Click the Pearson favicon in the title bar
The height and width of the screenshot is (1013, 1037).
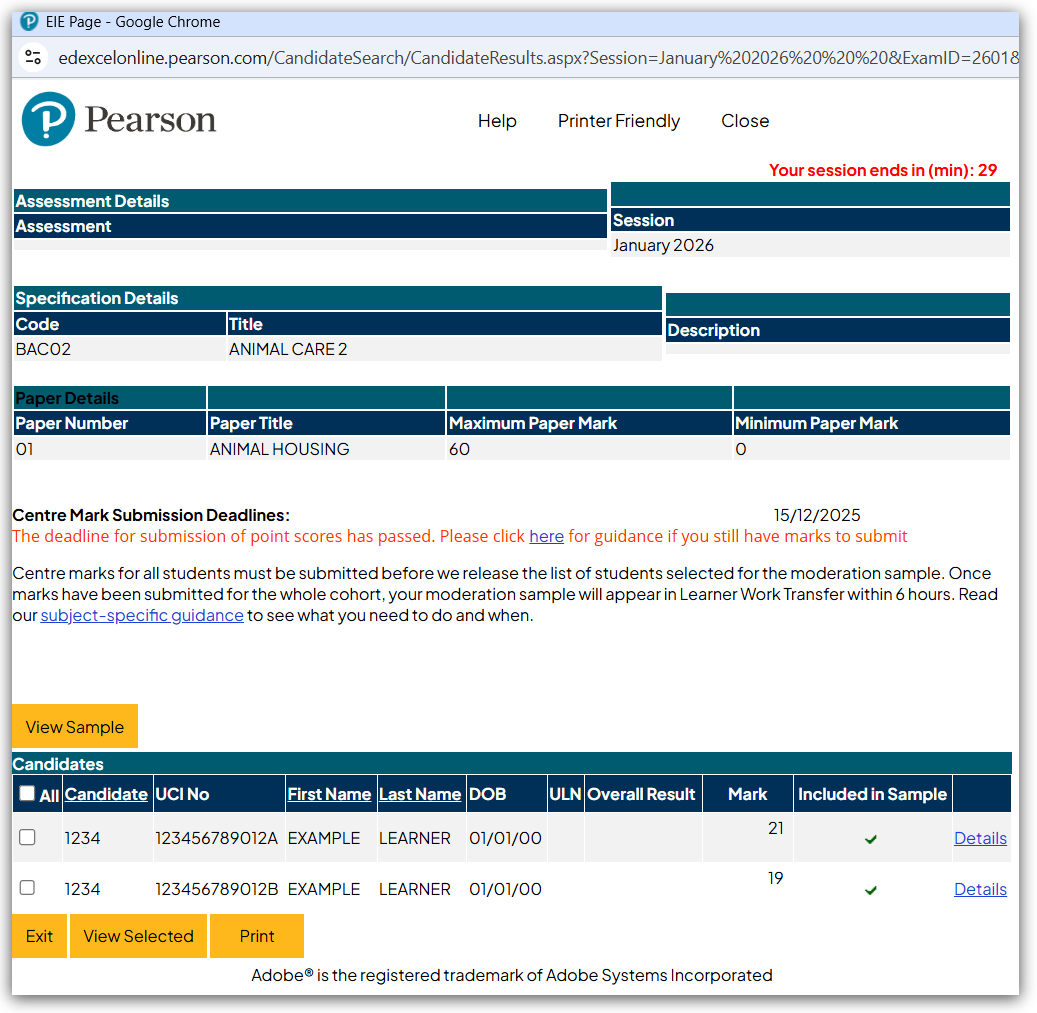(29, 22)
